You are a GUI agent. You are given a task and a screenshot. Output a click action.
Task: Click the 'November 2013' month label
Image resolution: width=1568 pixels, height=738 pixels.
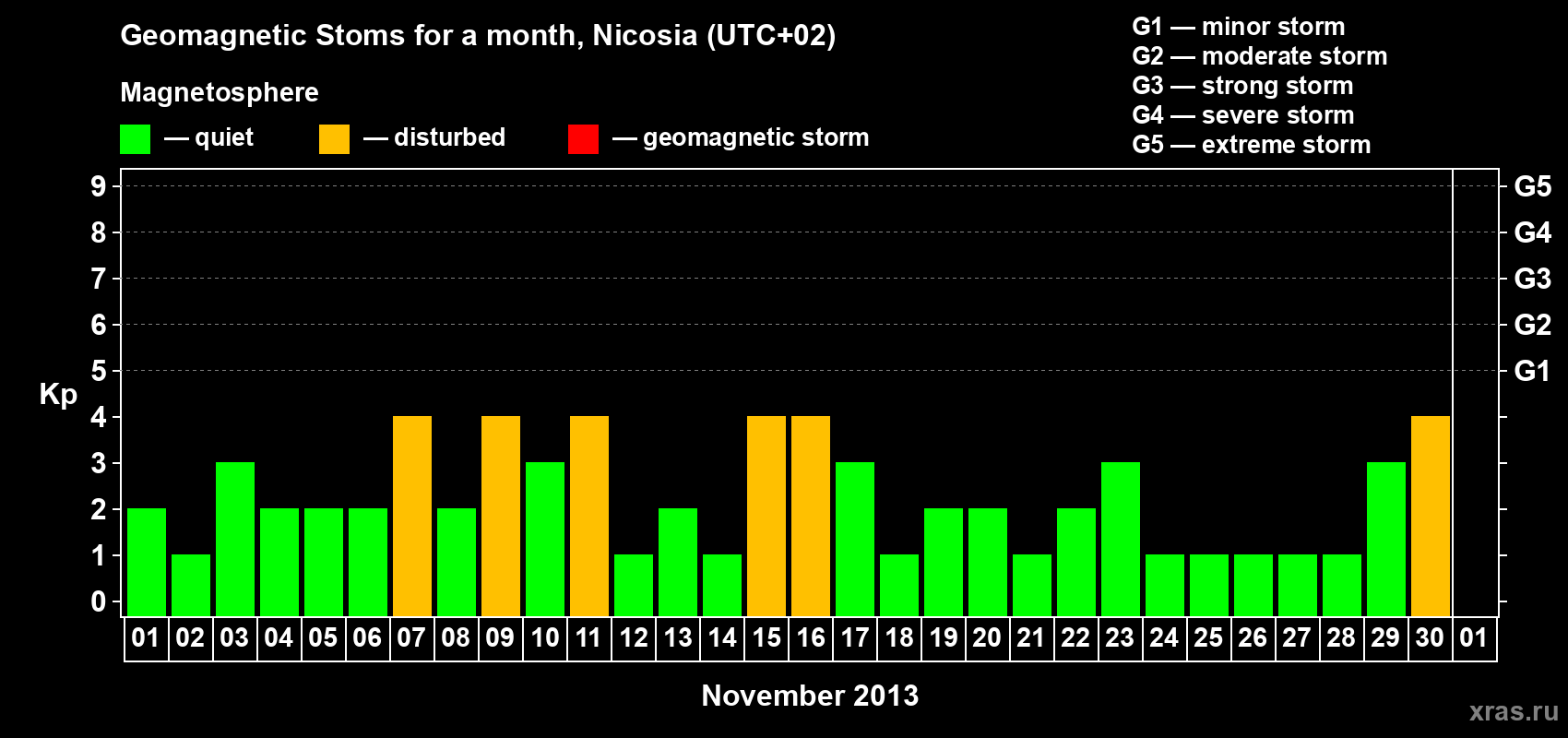pyautogui.click(x=810, y=696)
